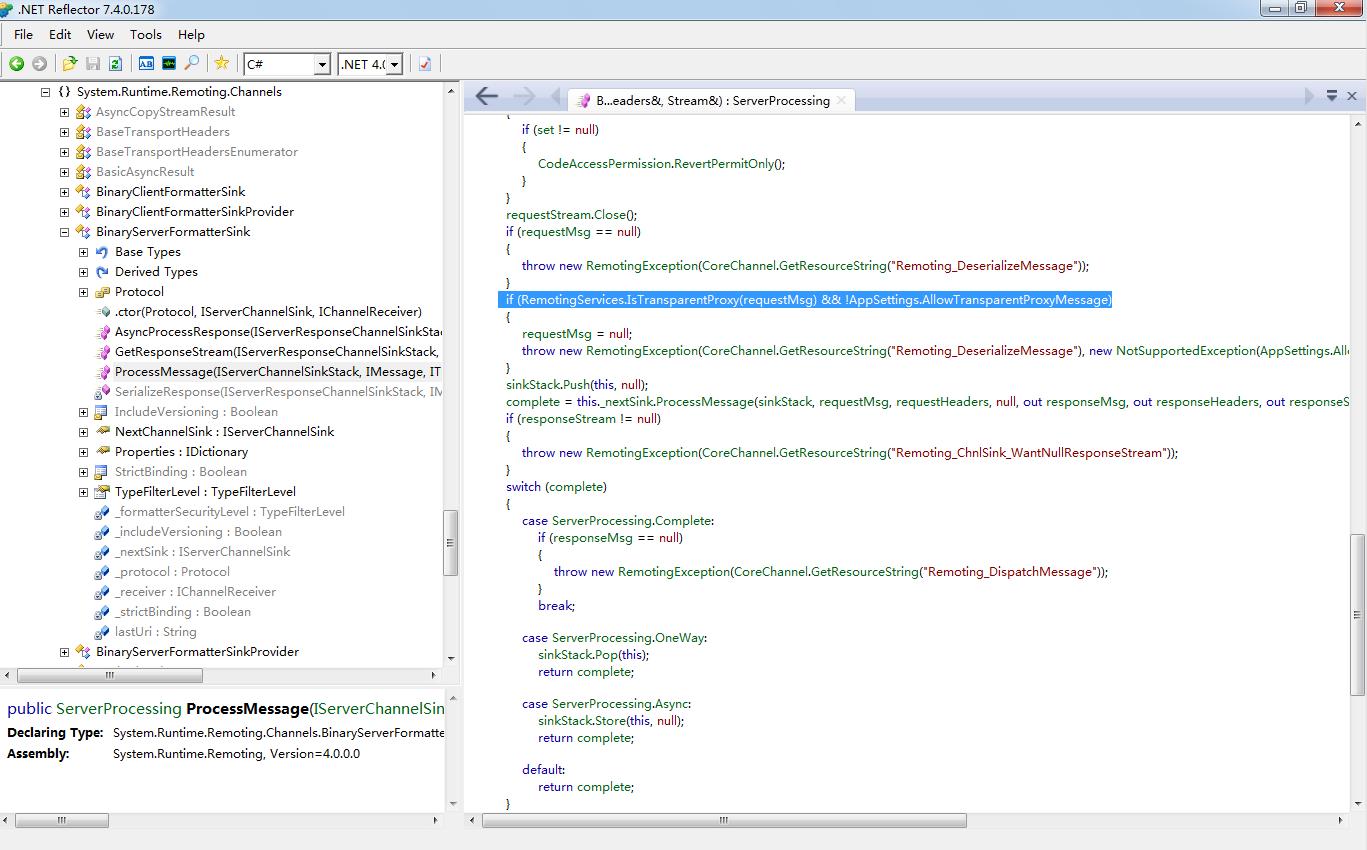1367x850 pixels.
Task: Click the Derived Types node icon
Action: point(102,272)
